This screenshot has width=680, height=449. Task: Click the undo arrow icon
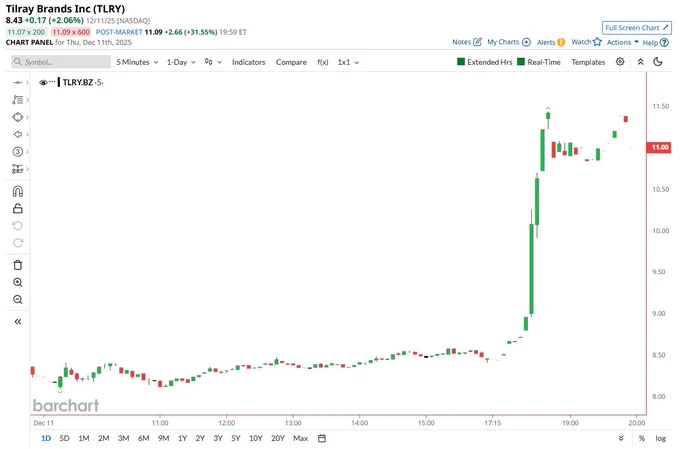[18, 226]
